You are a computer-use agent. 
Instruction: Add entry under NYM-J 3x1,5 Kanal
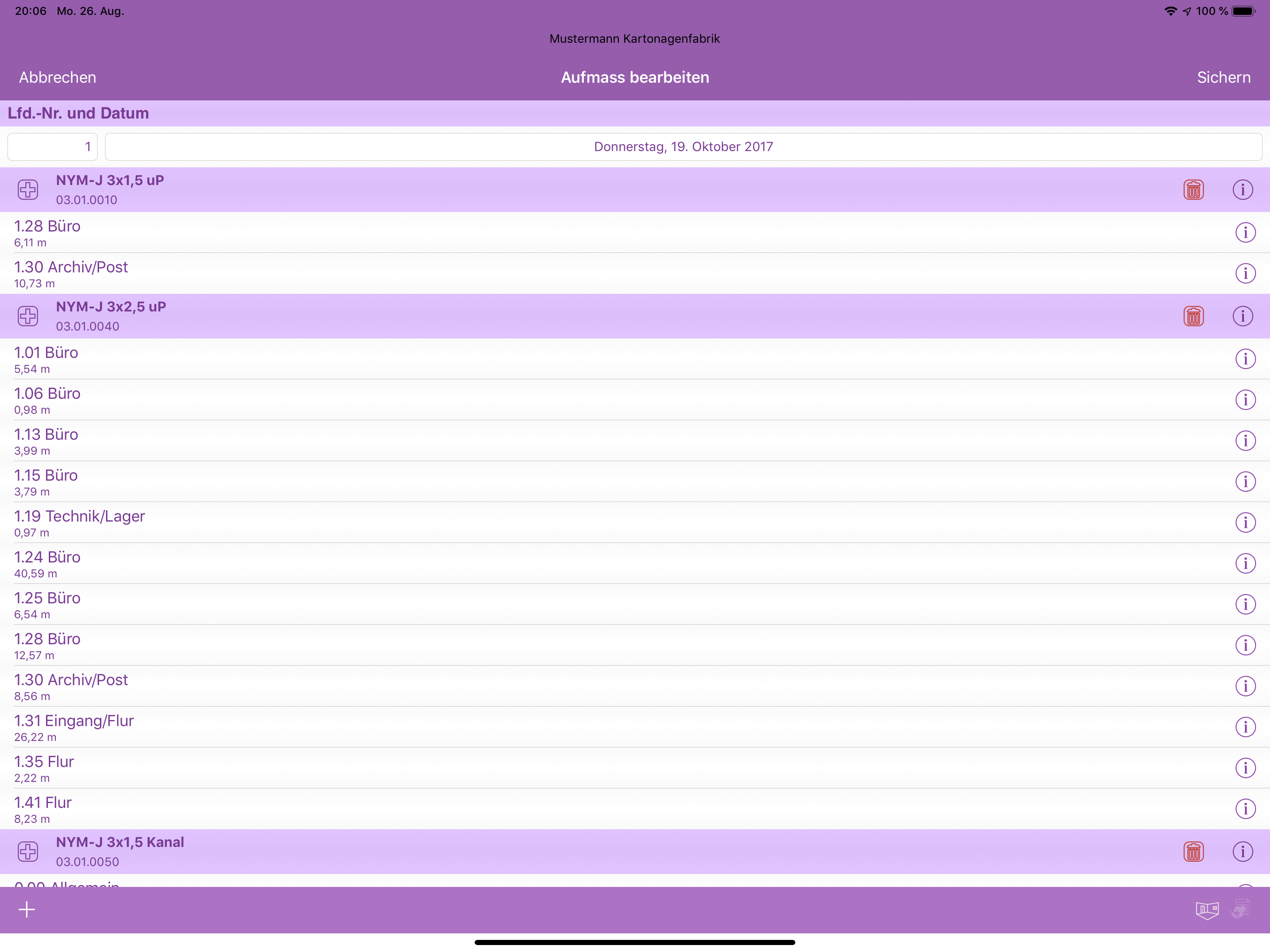(x=27, y=852)
